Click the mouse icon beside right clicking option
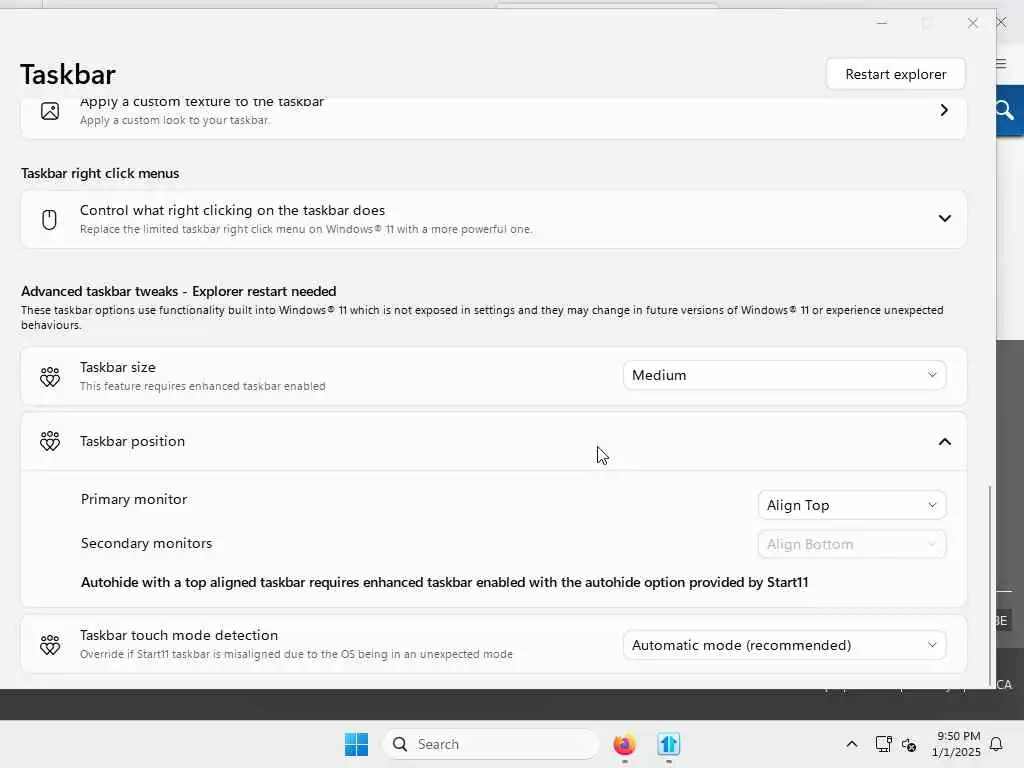Screen dimensions: 1024x768 click(x=50, y=219)
